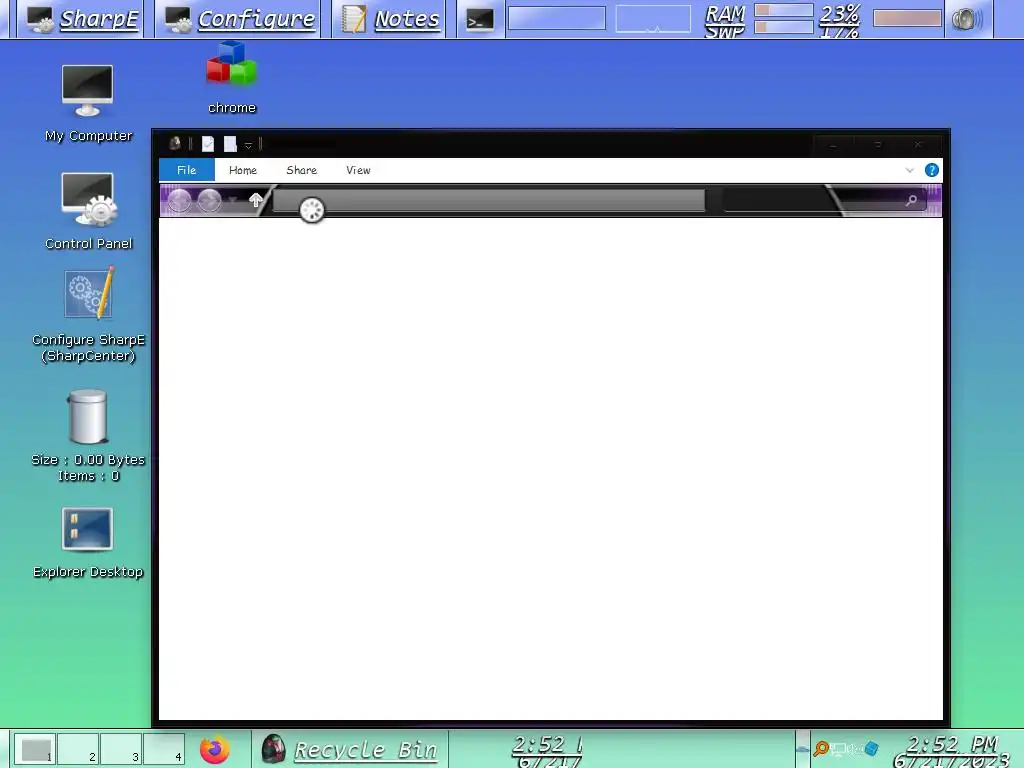Open the File tab in Explorer
The height and width of the screenshot is (768, 1024).
coord(187,170)
